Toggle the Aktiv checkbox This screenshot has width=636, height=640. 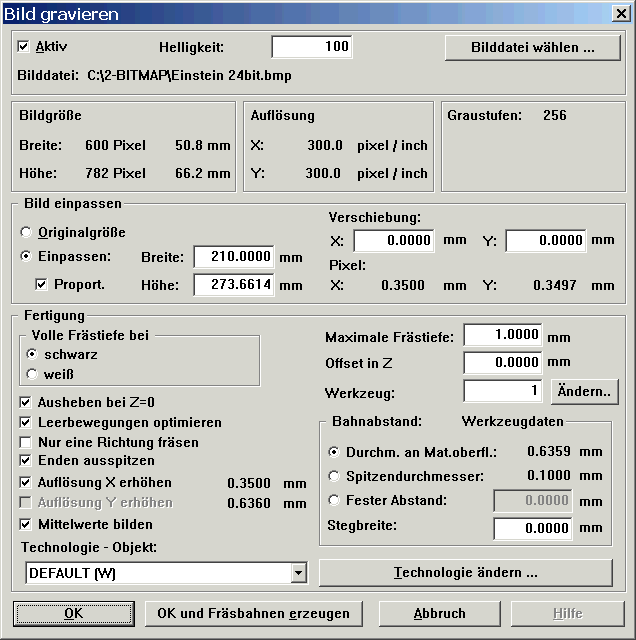[x=25, y=47]
